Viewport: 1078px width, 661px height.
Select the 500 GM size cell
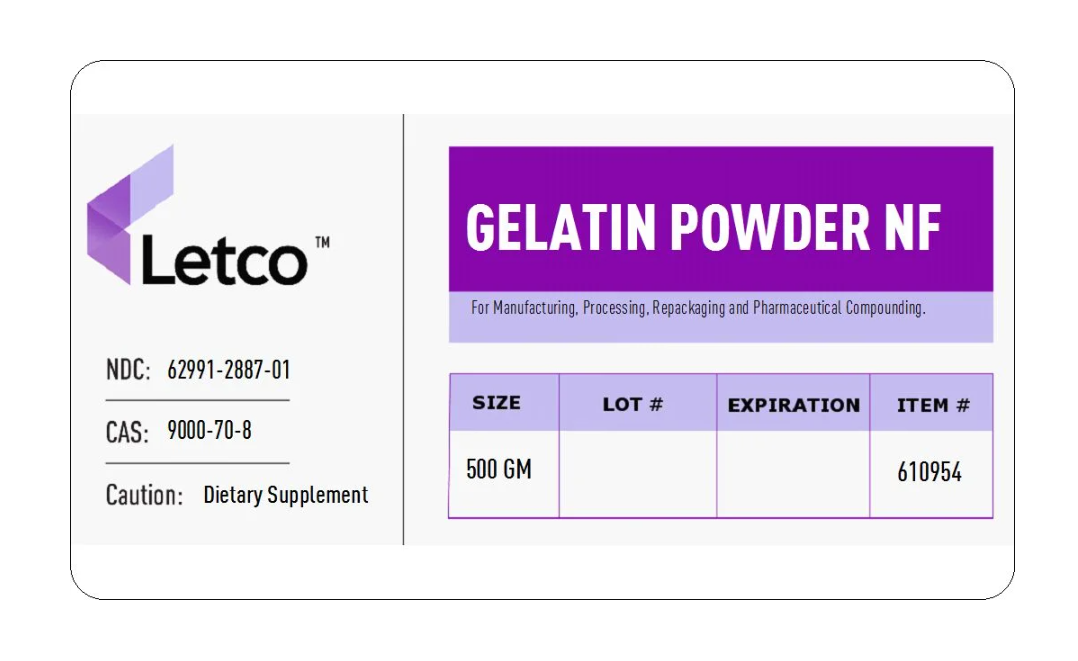[x=499, y=469]
